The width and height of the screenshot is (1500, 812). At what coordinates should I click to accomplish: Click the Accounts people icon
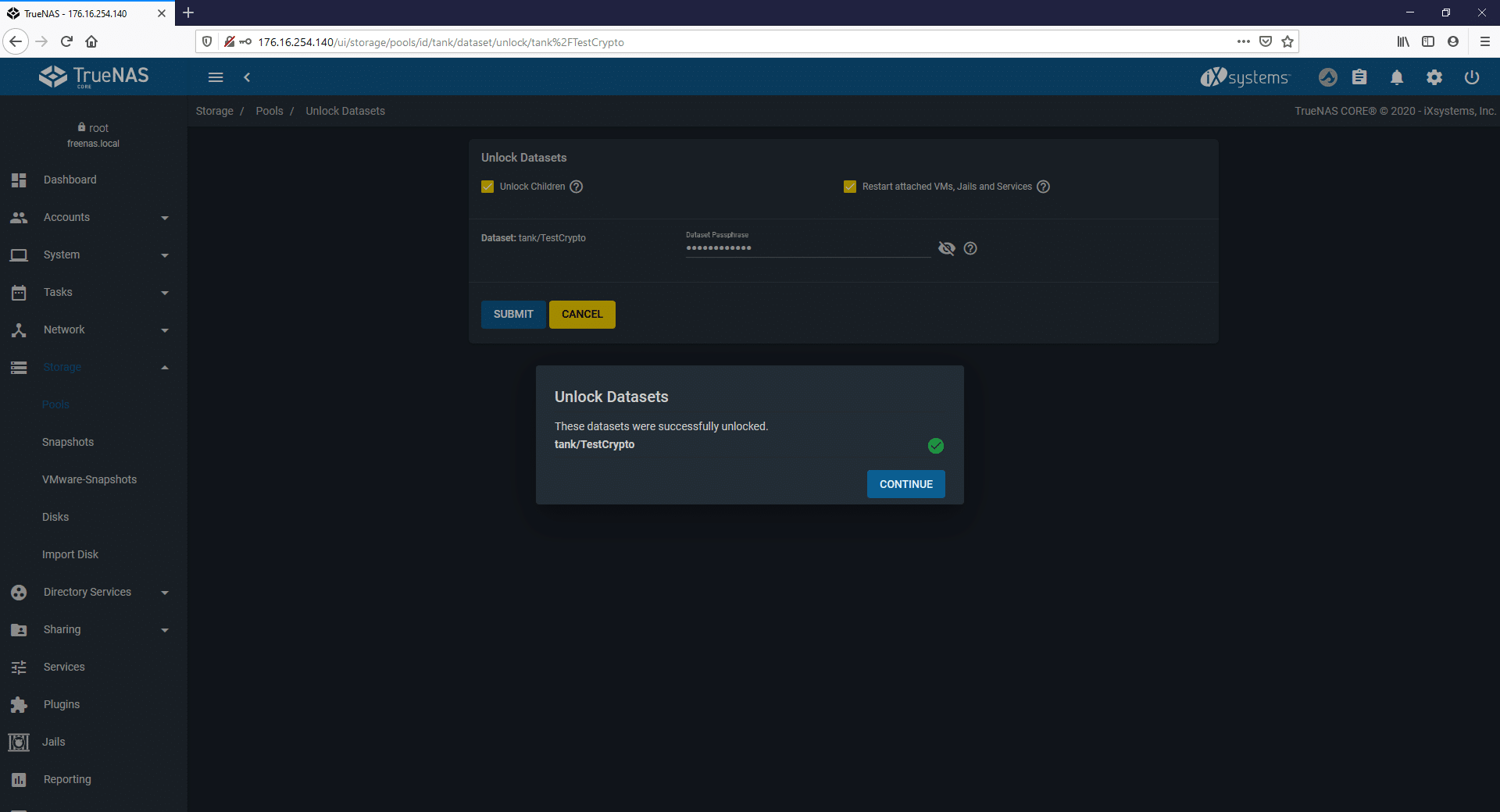[x=19, y=218]
